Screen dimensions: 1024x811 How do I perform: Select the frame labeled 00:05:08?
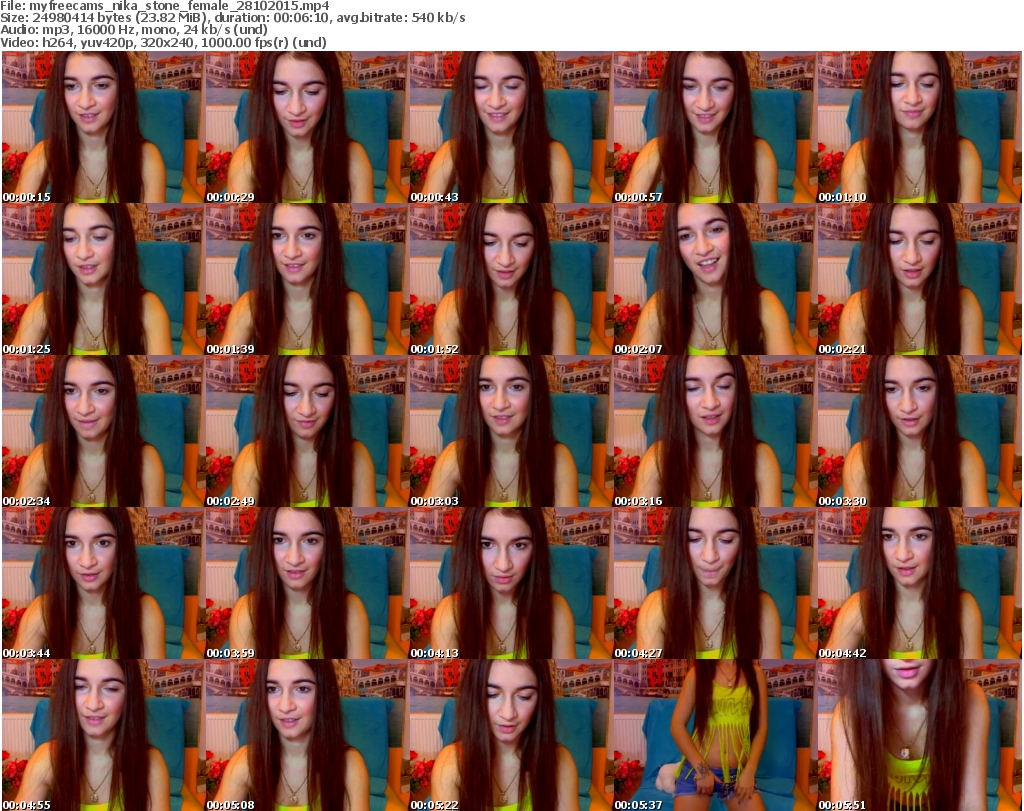(x=307, y=735)
